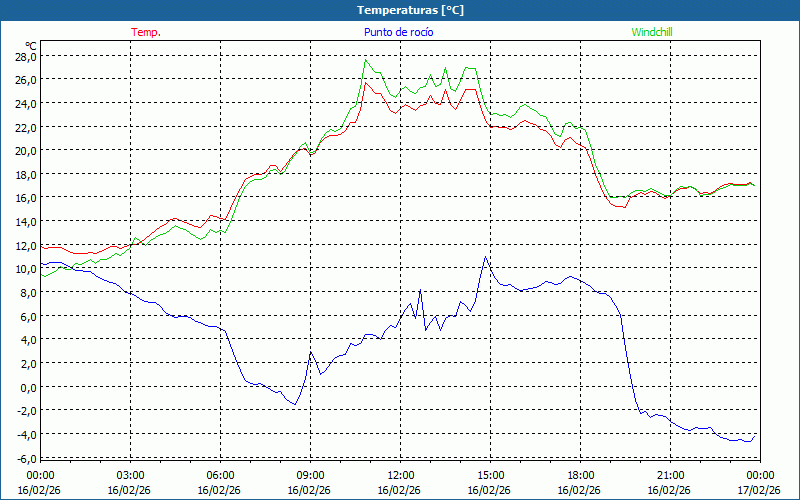800x500 pixels.
Task: Select the 20,0 value on the y-axis
Action: (25, 150)
